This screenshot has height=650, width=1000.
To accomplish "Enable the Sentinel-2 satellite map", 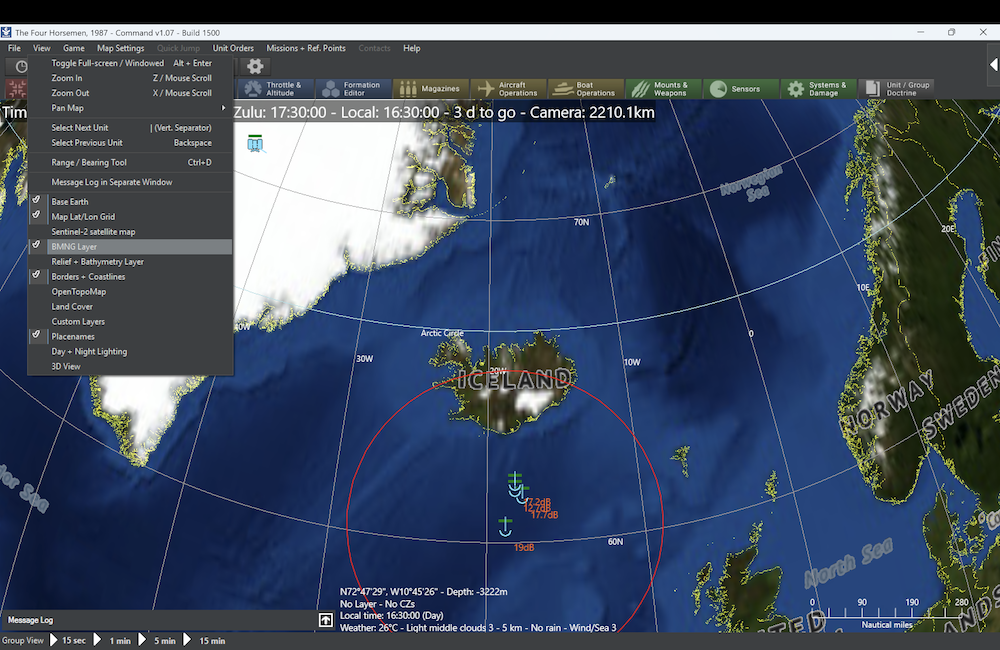I will (x=130, y=232).
